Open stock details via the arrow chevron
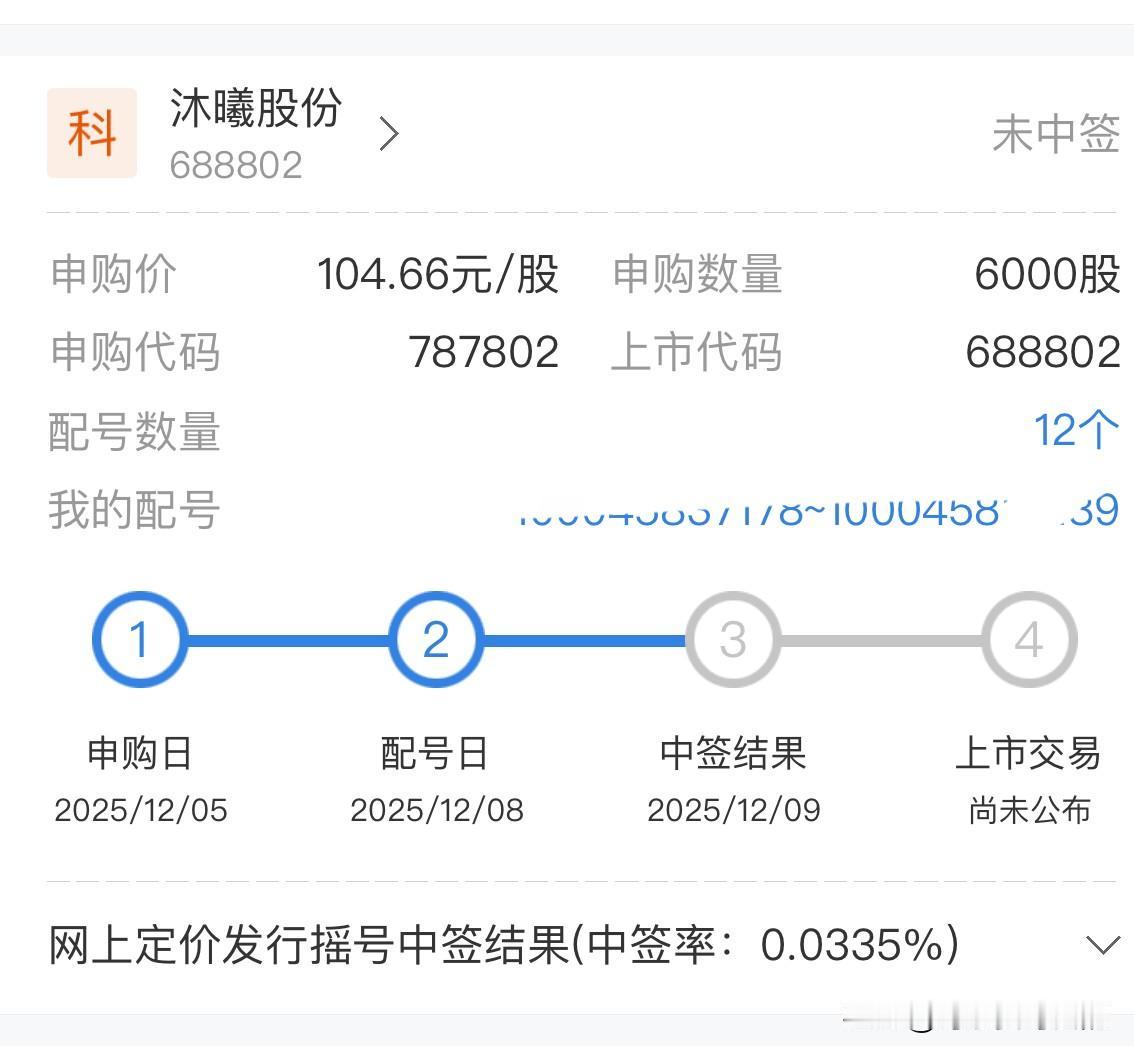 [x=389, y=135]
